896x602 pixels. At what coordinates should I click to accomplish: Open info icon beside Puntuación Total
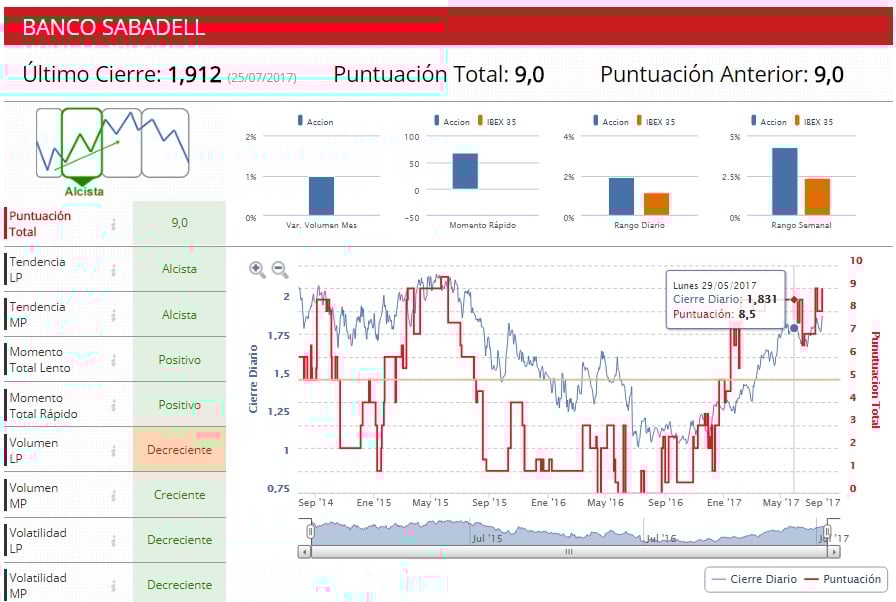pyautogui.click(x=114, y=224)
